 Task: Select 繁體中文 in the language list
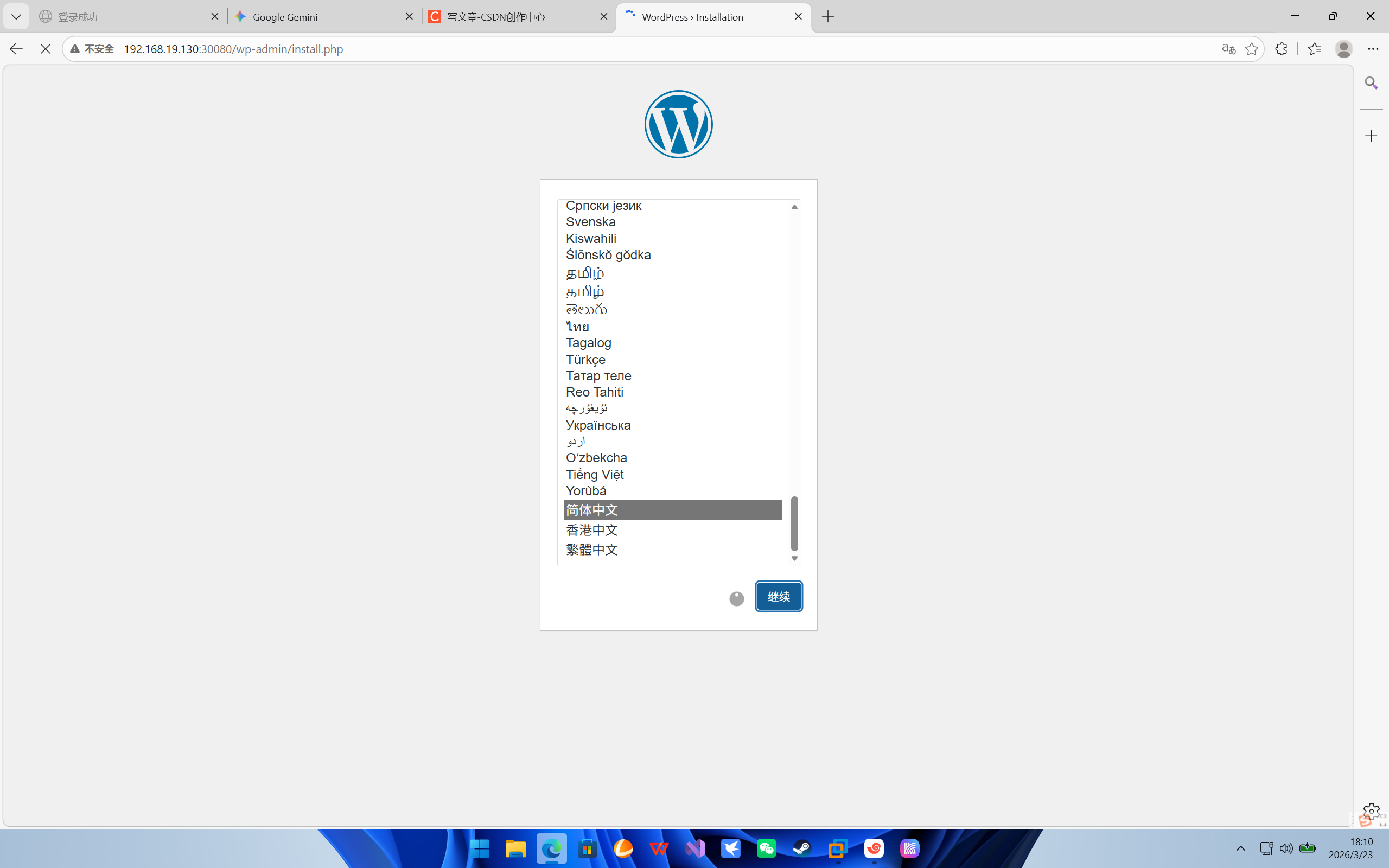tap(673, 550)
